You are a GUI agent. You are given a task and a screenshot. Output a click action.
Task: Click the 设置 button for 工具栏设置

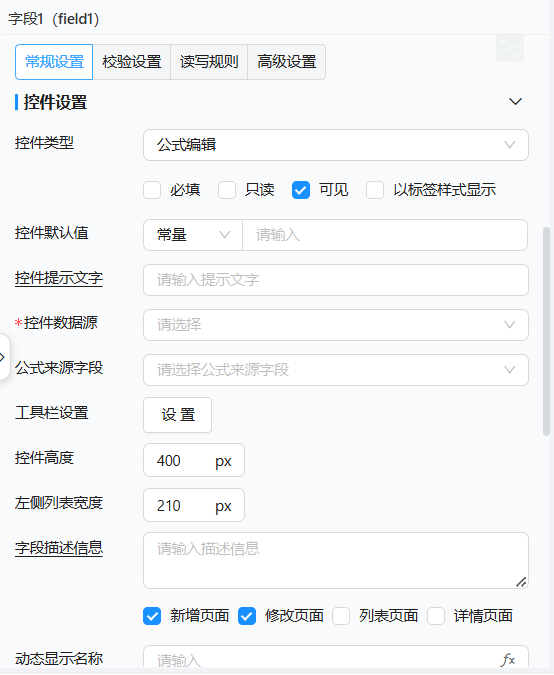coord(177,415)
